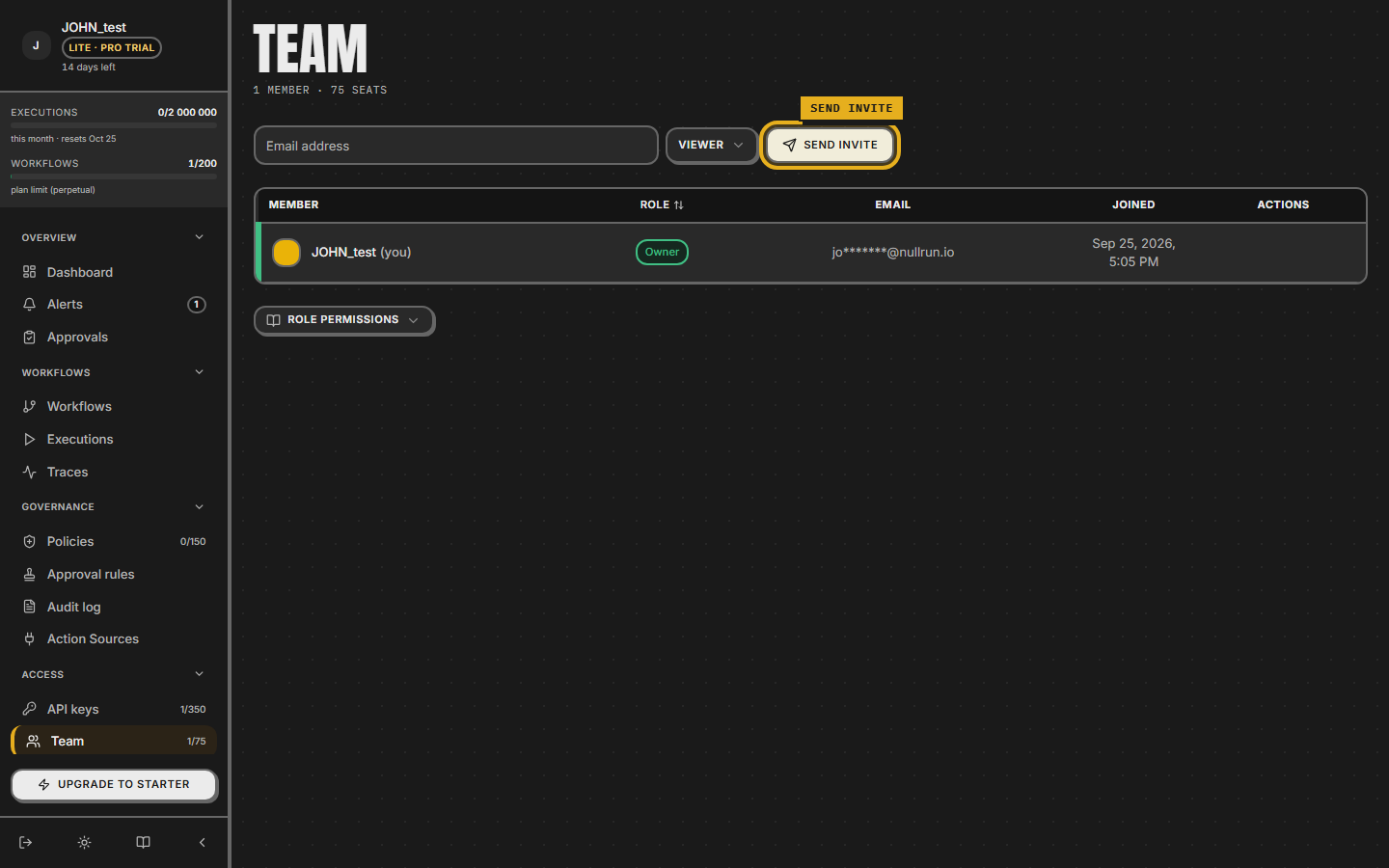Click the jo*******@nullrun.io email cell

coord(893,252)
